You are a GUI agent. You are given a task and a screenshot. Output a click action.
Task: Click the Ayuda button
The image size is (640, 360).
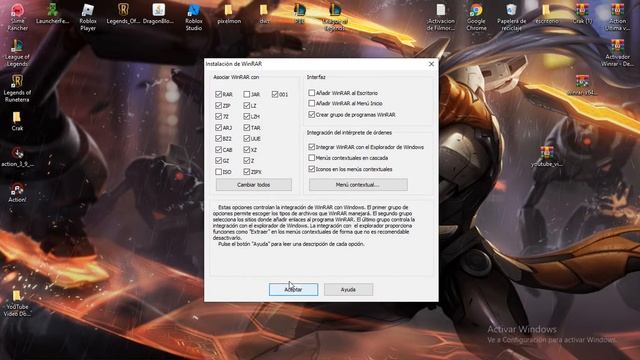(348, 289)
